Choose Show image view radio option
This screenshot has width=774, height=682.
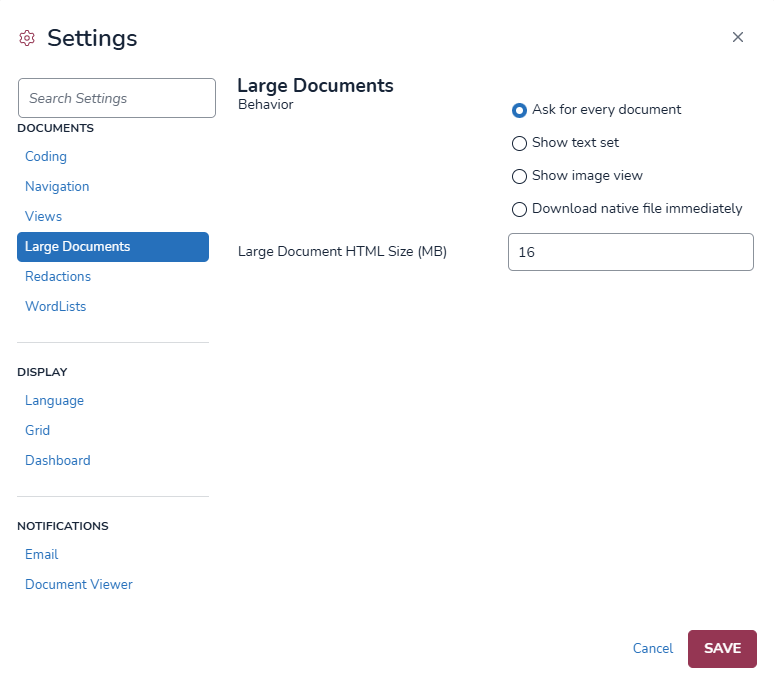pyautogui.click(x=519, y=176)
